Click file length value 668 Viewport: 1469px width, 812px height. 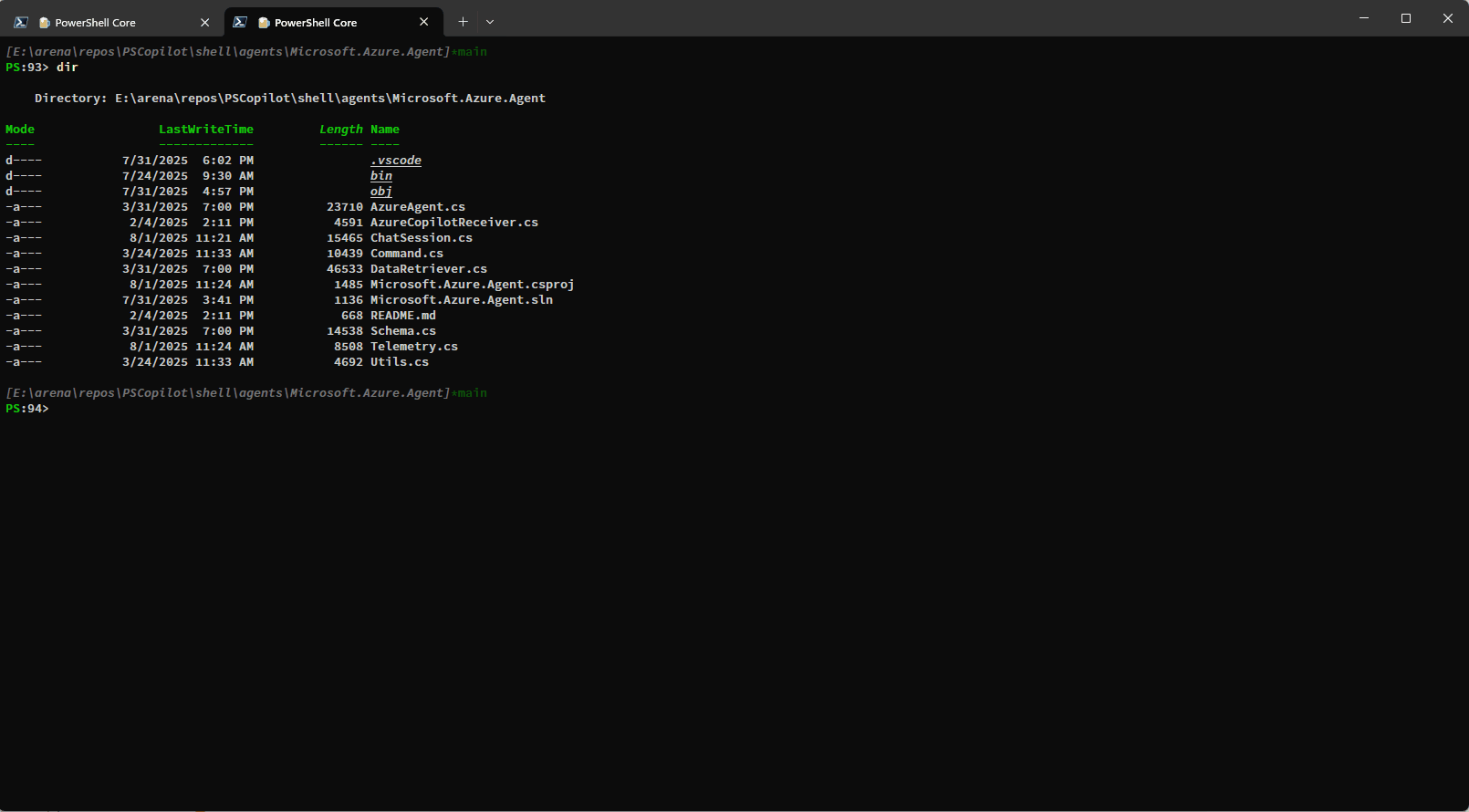tap(352, 316)
